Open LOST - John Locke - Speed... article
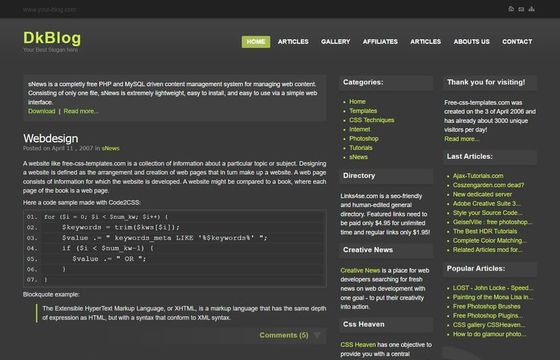560x360 pixels. pyautogui.click(x=493, y=288)
